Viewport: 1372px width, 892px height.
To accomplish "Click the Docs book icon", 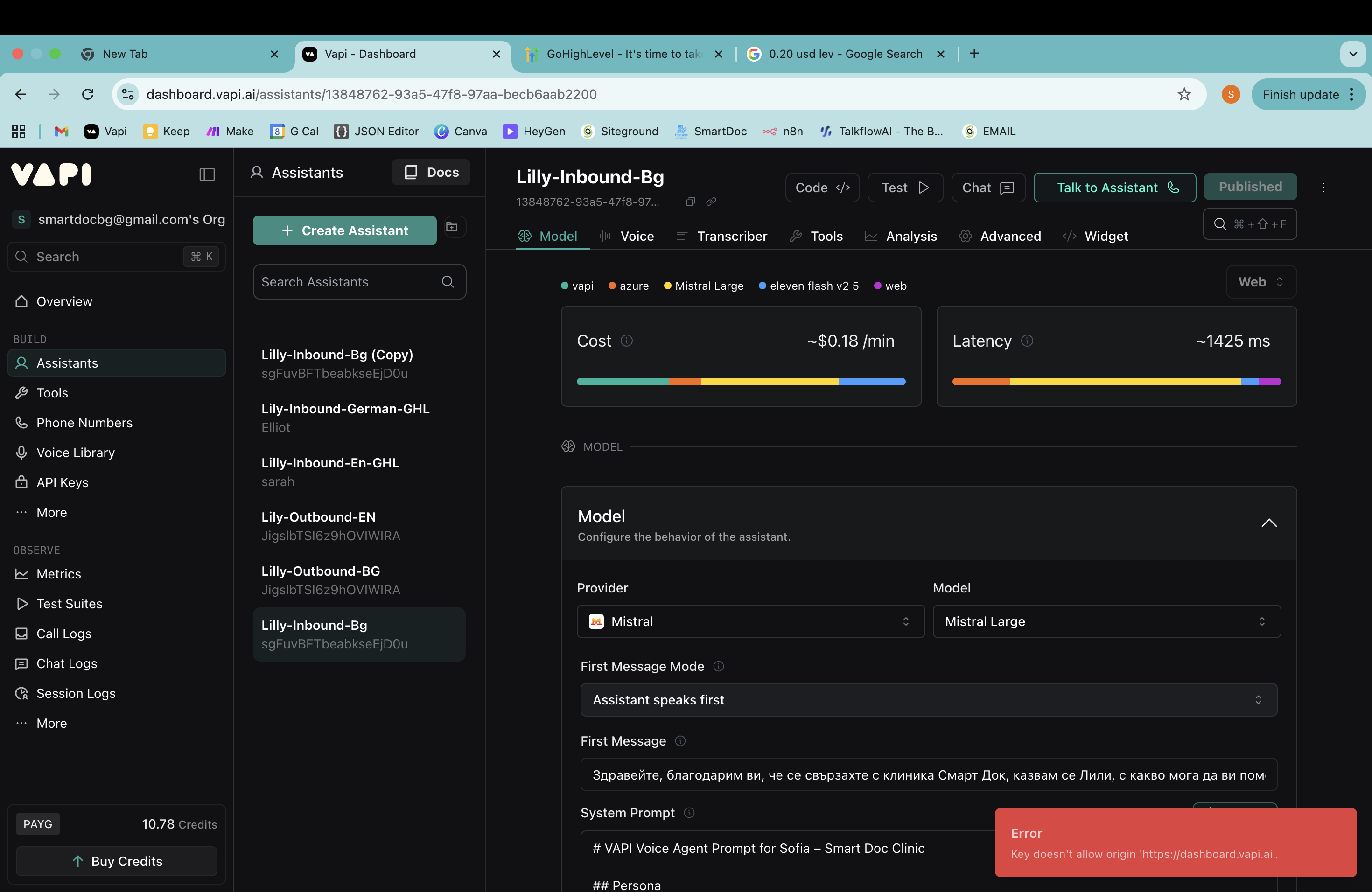I will 411,172.
